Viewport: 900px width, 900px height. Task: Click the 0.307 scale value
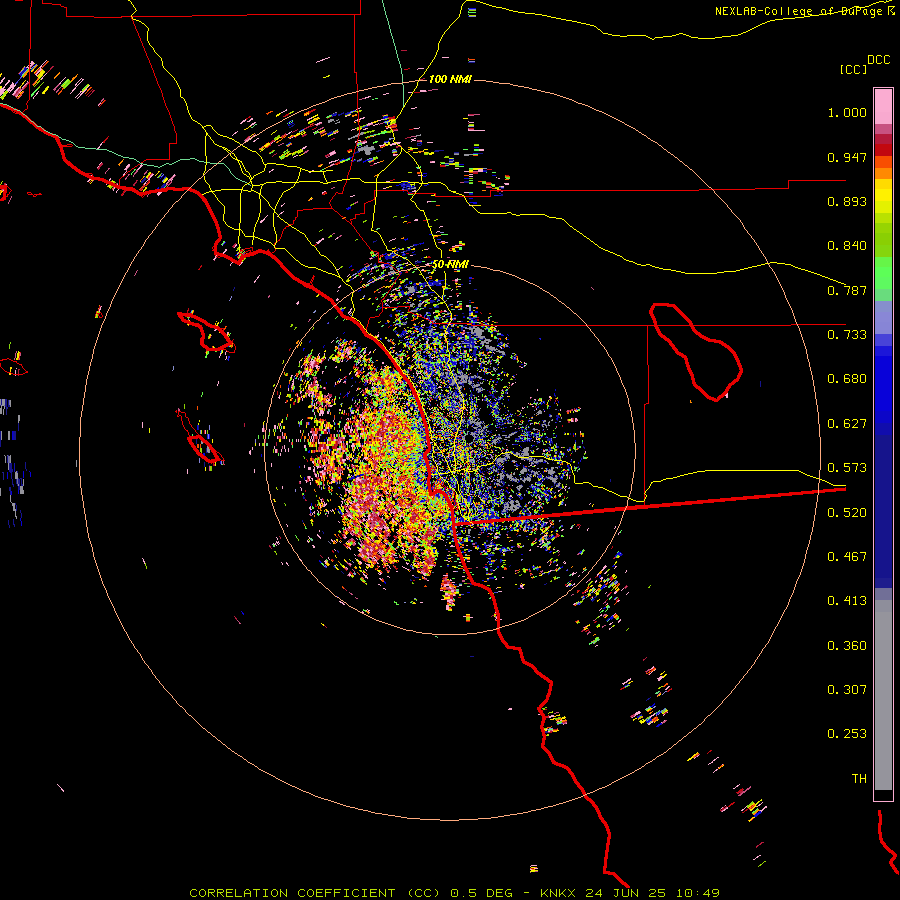(x=847, y=690)
